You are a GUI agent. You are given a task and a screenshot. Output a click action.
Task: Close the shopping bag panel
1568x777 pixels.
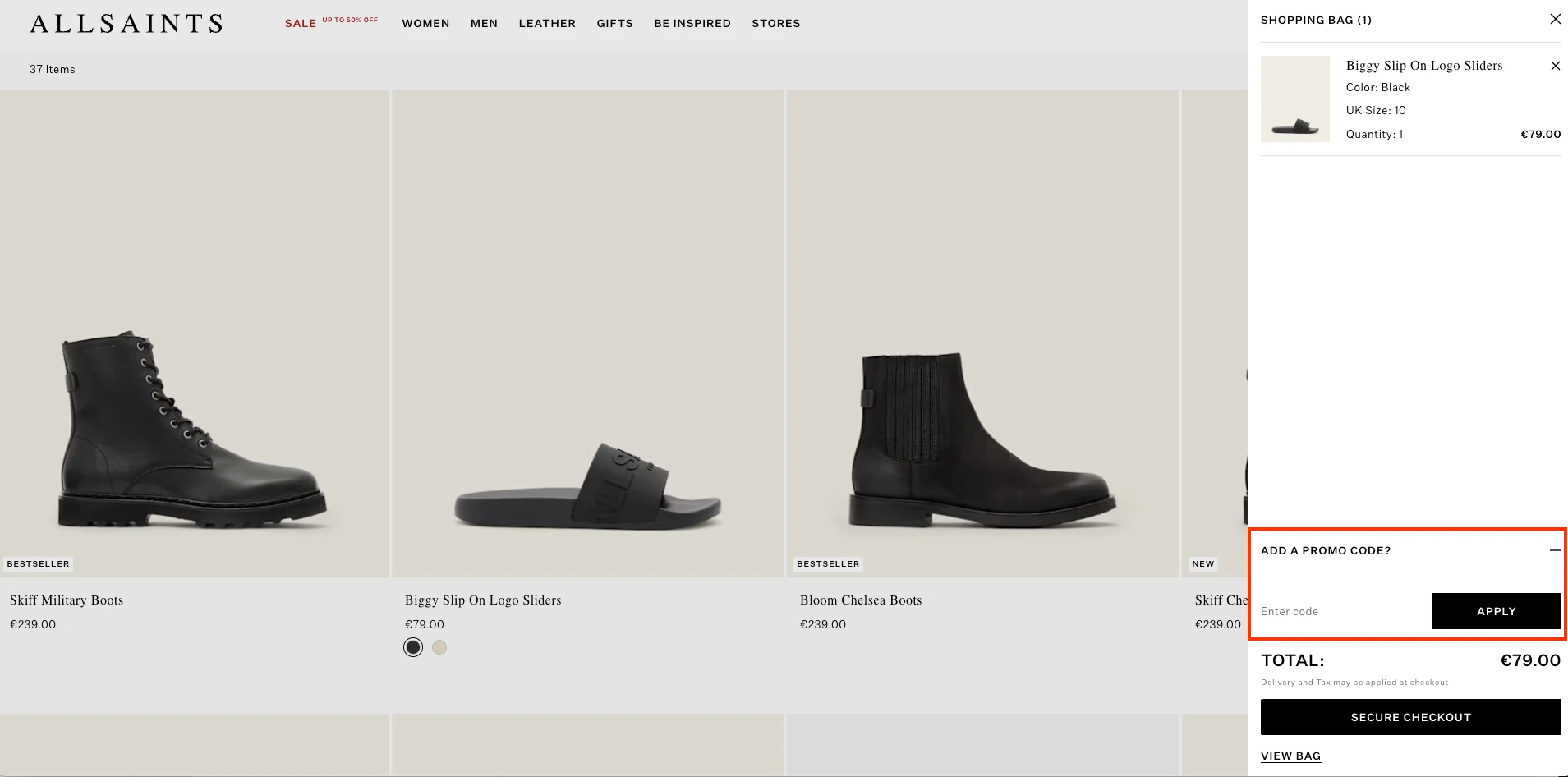pos(1555,19)
